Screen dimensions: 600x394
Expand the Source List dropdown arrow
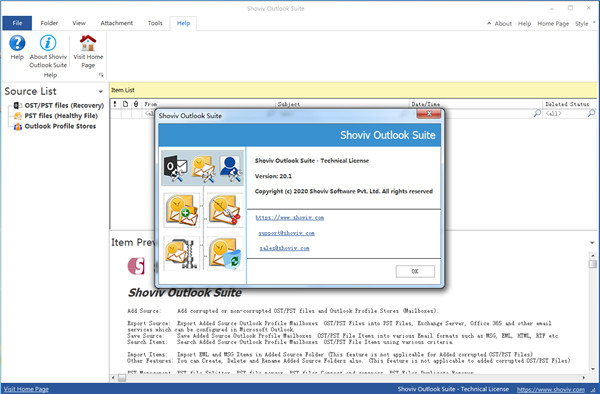[x=101, y=92]
